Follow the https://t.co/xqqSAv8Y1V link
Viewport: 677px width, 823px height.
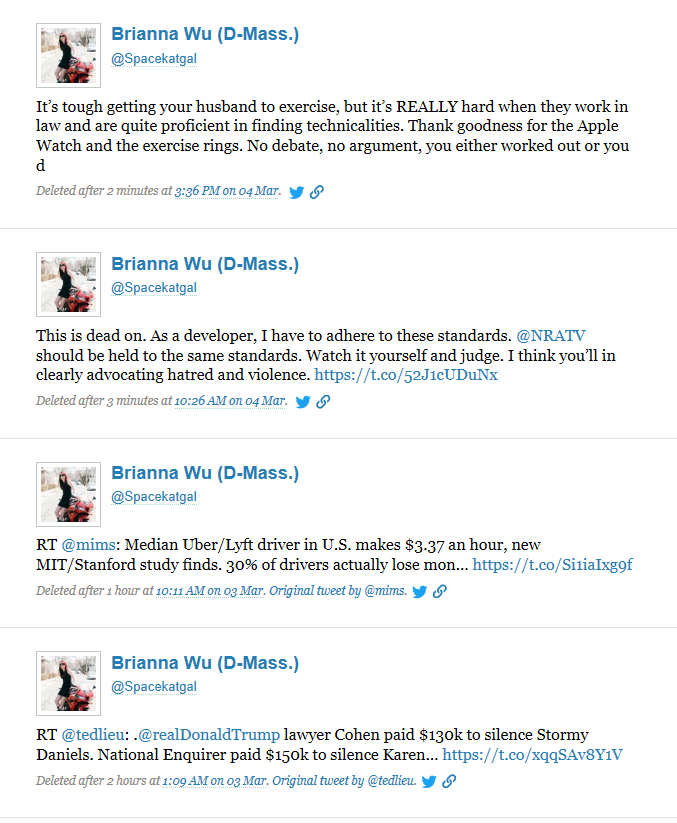(x=532, y=755)
